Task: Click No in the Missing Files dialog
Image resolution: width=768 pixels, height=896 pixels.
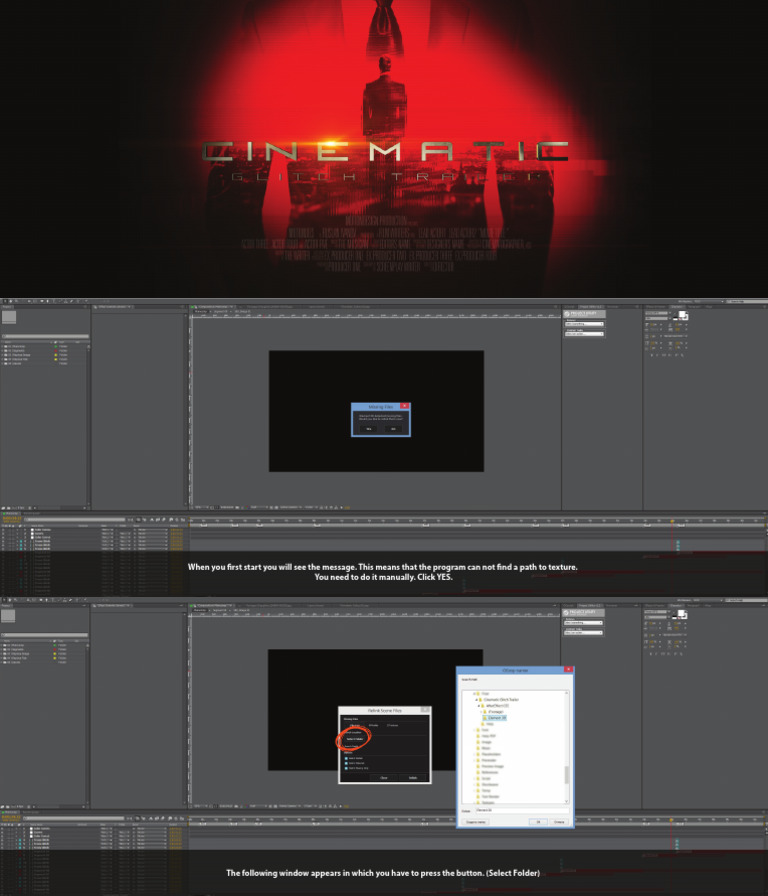Action: coord(393,429)
